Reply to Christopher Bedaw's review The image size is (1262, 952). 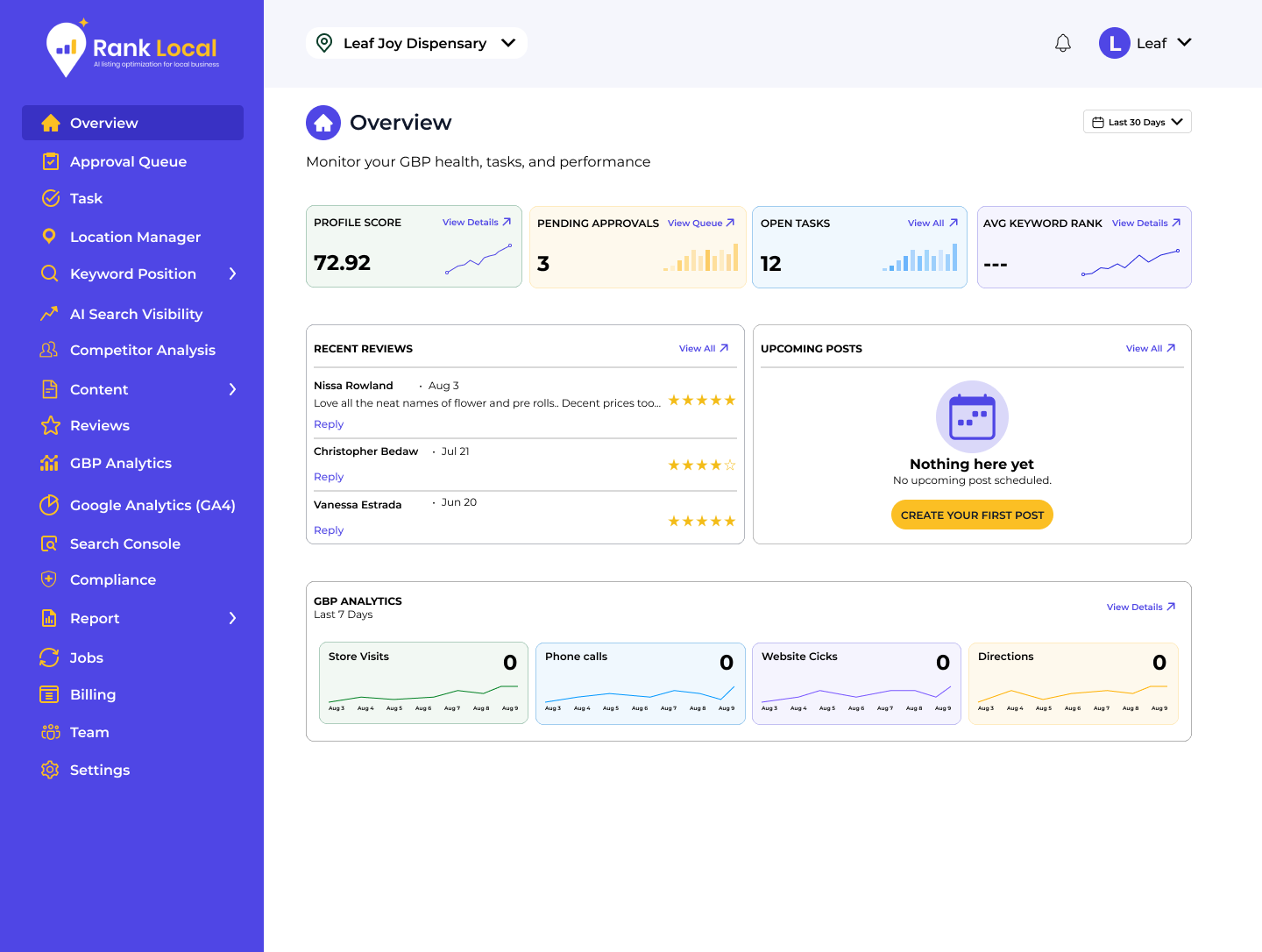click(x=329, y=477)
